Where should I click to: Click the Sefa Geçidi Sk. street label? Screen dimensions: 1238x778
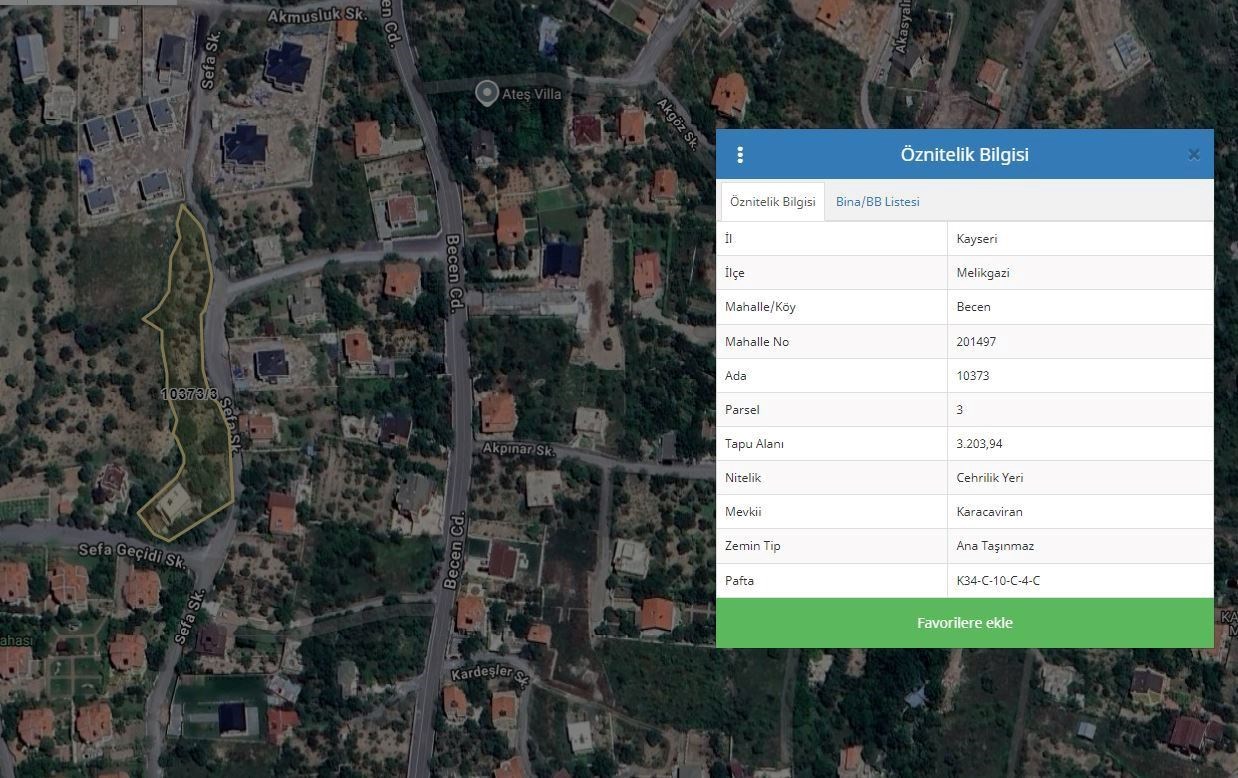coord(134,557)
